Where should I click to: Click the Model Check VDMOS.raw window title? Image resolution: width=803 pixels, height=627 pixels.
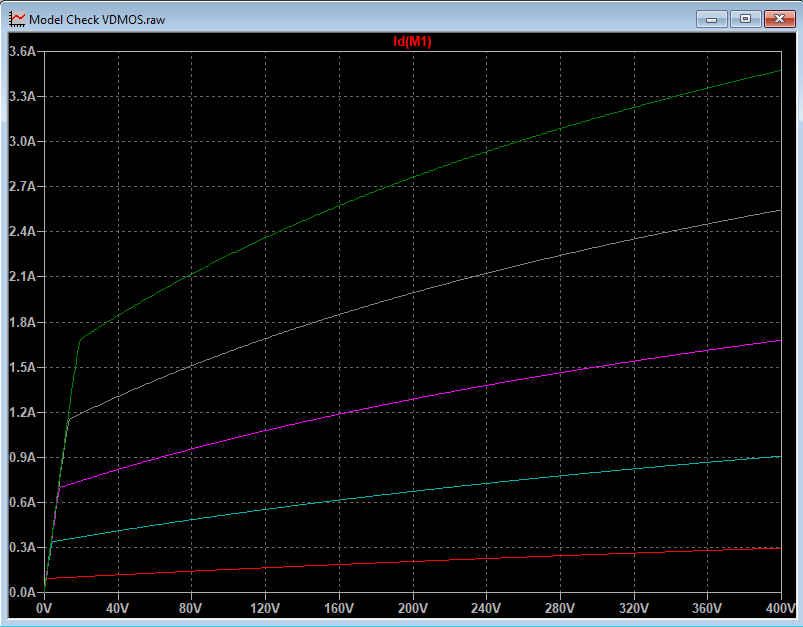[x=97, y=20]
